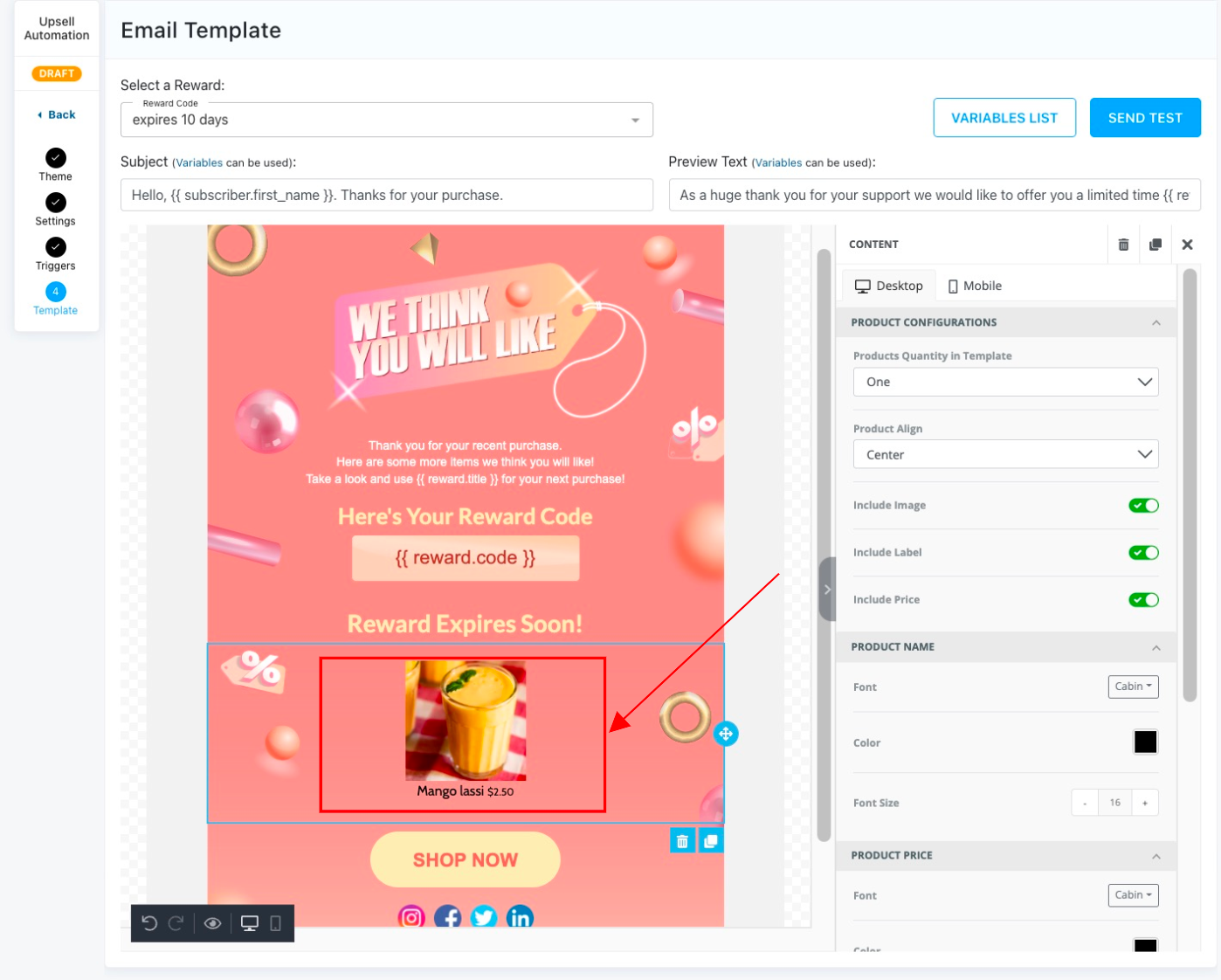Duplicate product block with blue copy icon
Screen dimensions: 1221x980
(711, 841)
